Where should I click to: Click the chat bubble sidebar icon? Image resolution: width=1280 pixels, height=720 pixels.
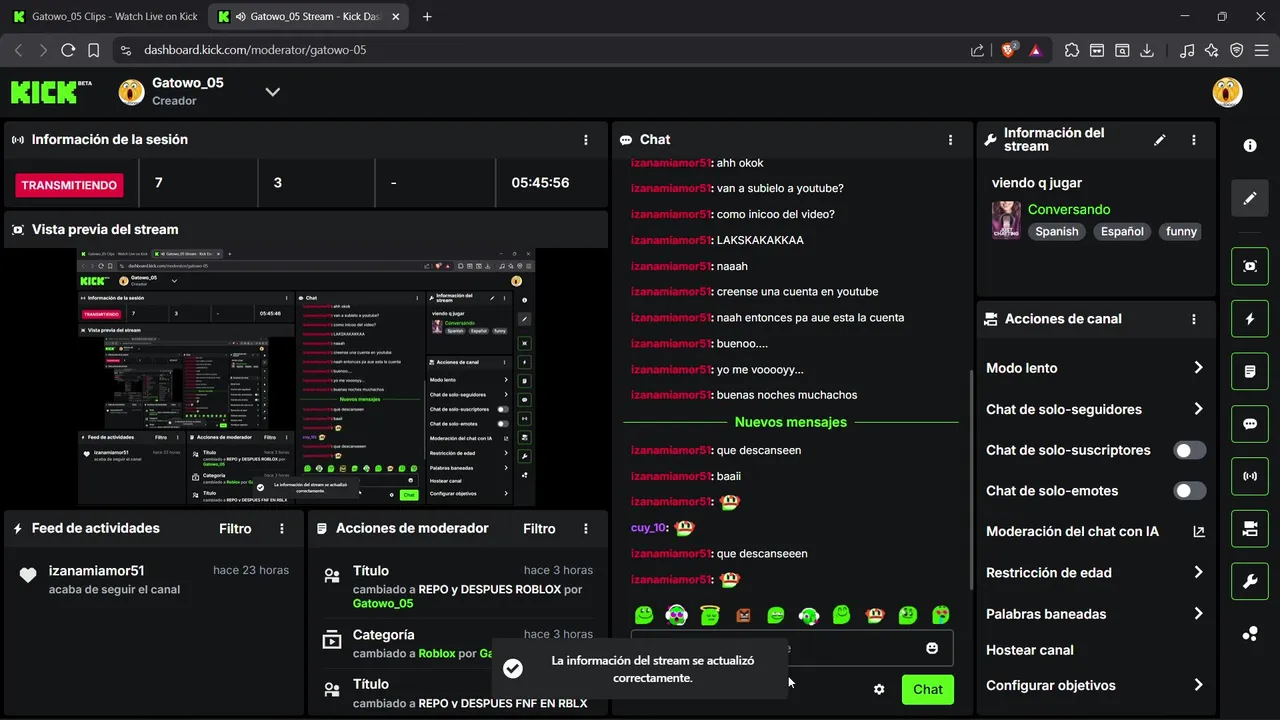[x=1250, y=423]
